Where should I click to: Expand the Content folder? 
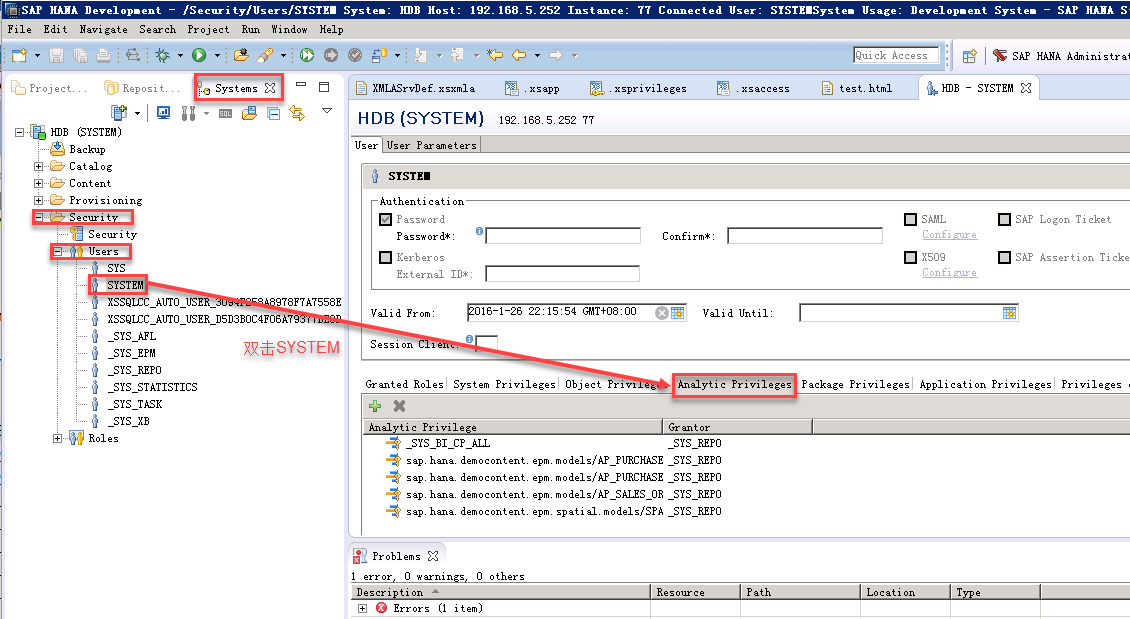point(38,184)
